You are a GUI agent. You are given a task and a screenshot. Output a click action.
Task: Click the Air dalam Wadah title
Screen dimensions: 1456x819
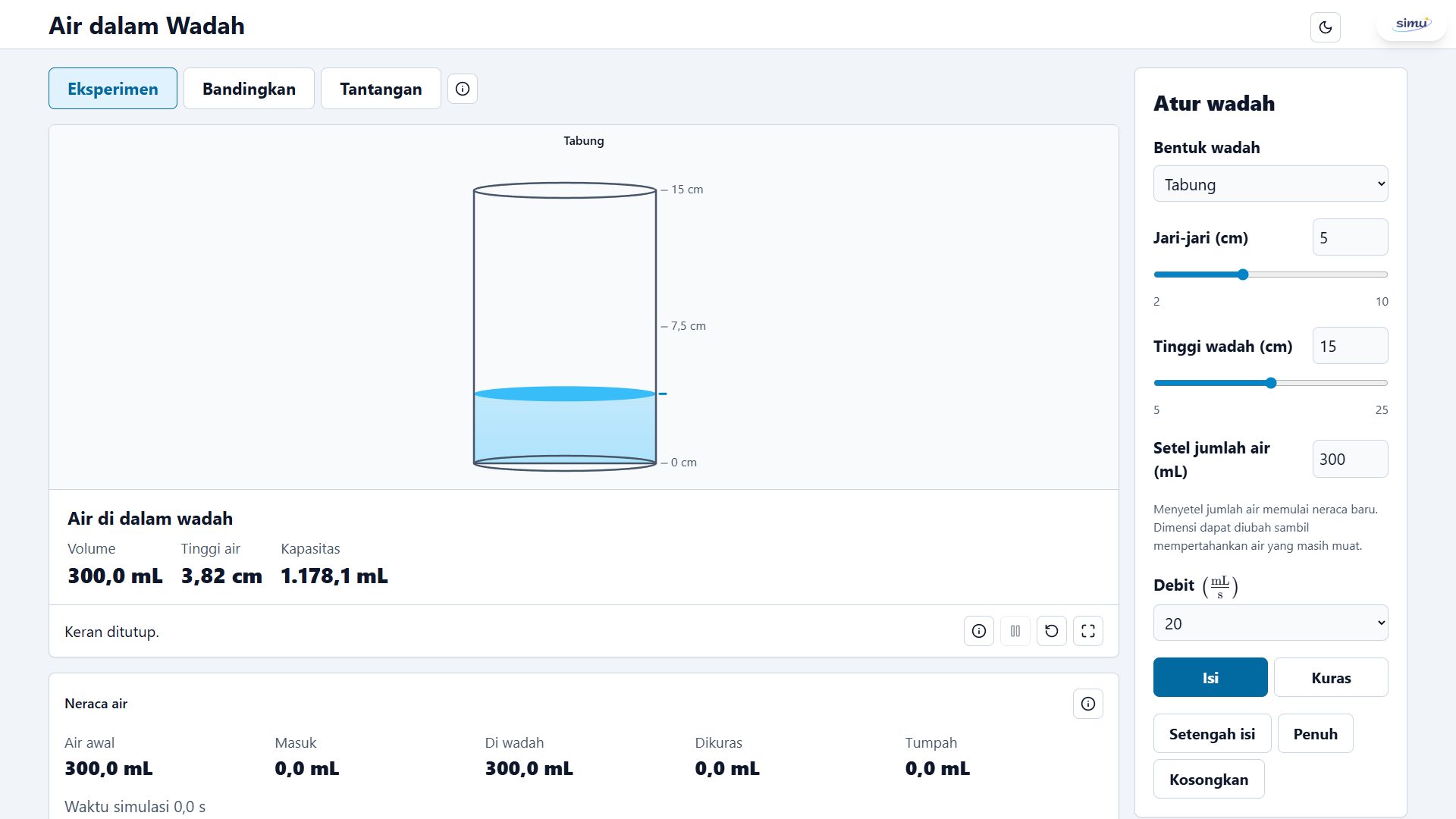146,26
